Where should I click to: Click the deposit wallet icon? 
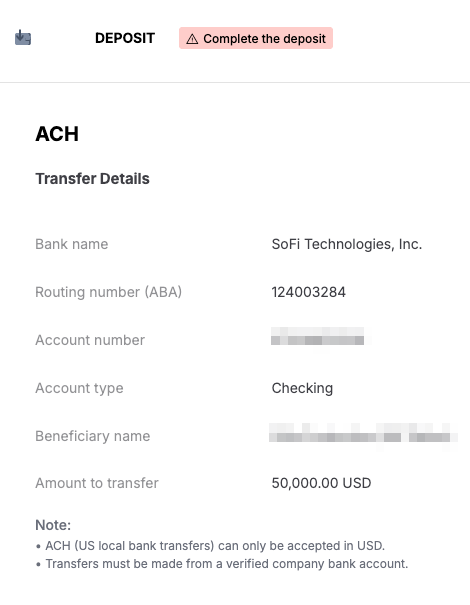[23, 38]
